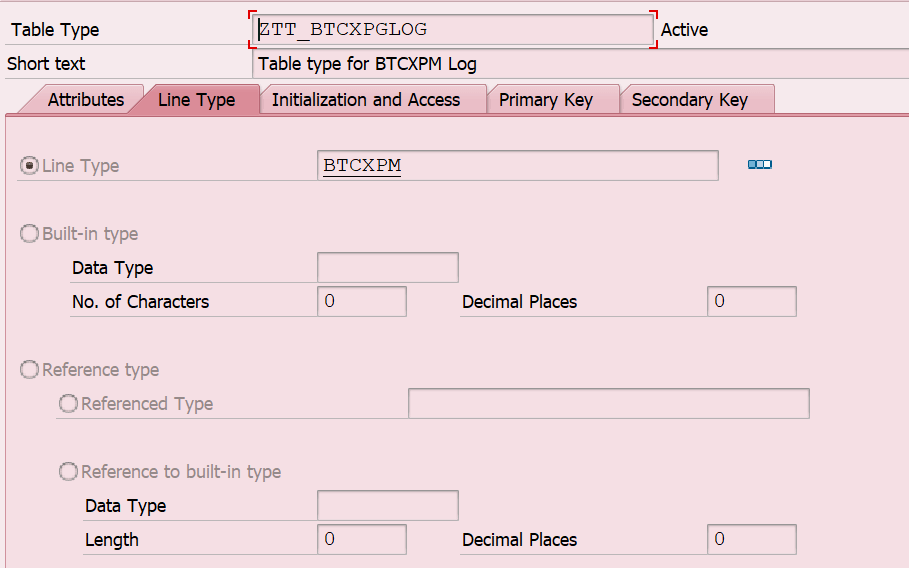This screenshot has height=568, width=909.
Task: Click Data Type field under Reference to built-in
Action: point(388,505)
